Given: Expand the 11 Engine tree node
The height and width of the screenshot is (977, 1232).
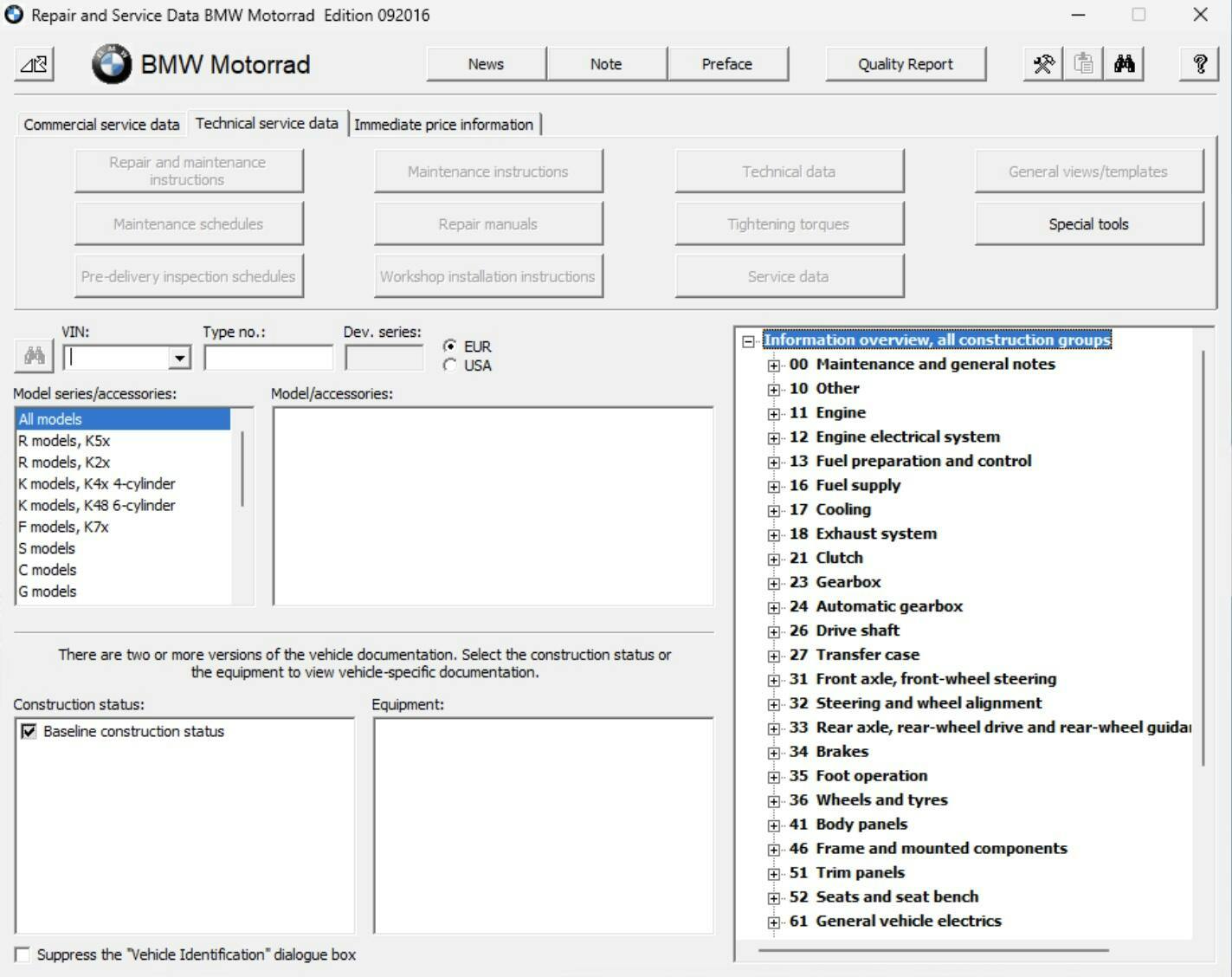Looking at the screenshot, I should click(x=773, y=413).
